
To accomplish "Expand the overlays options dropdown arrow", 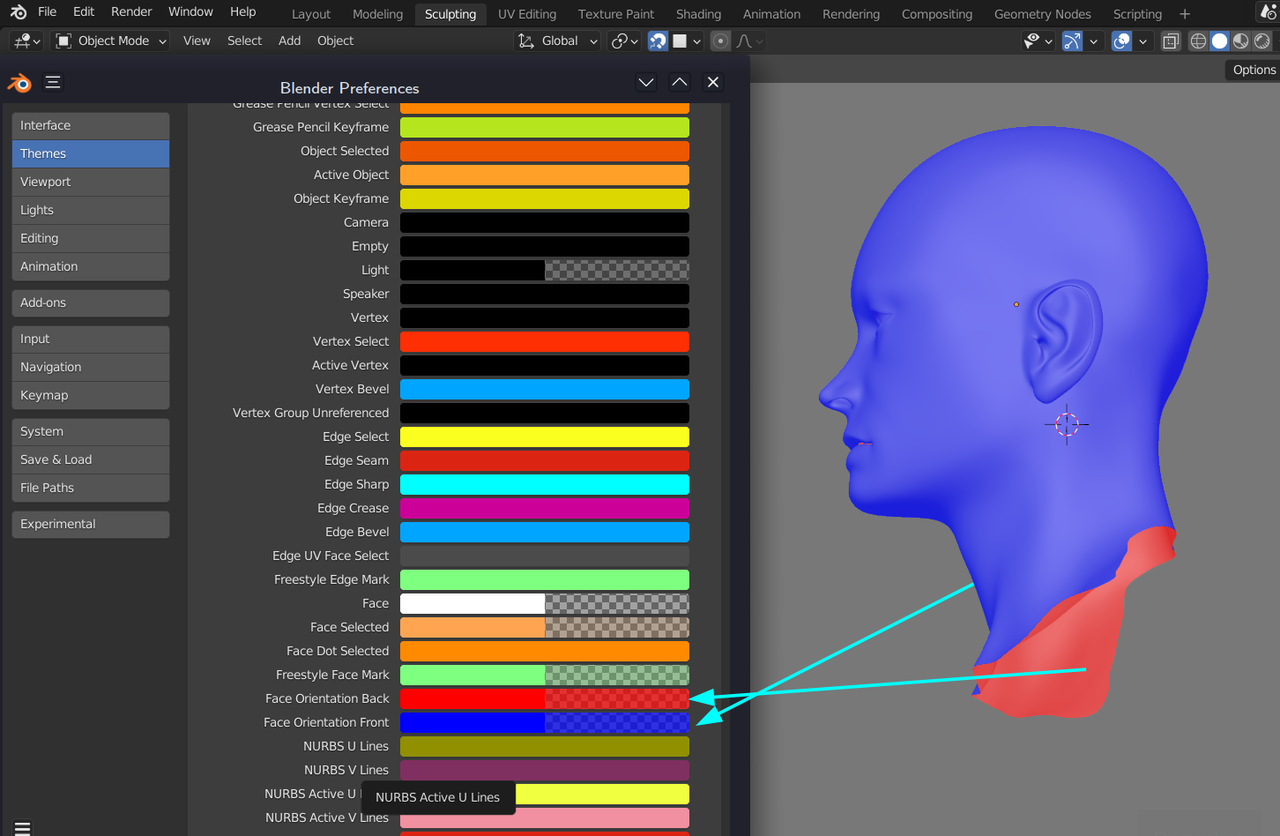I will coord(1143,41).
